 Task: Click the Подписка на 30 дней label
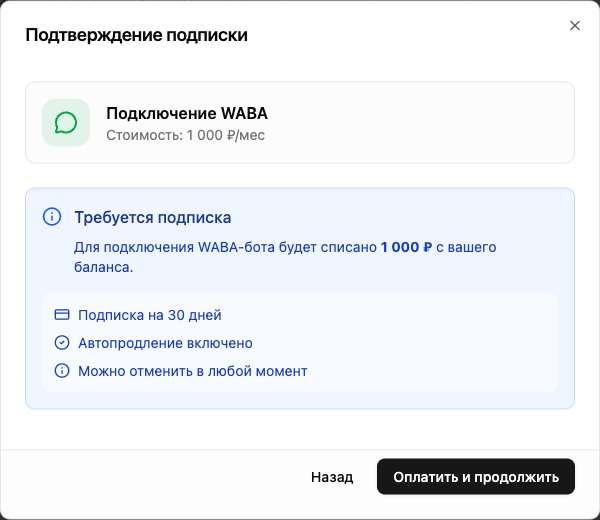(x=149, y=315)
